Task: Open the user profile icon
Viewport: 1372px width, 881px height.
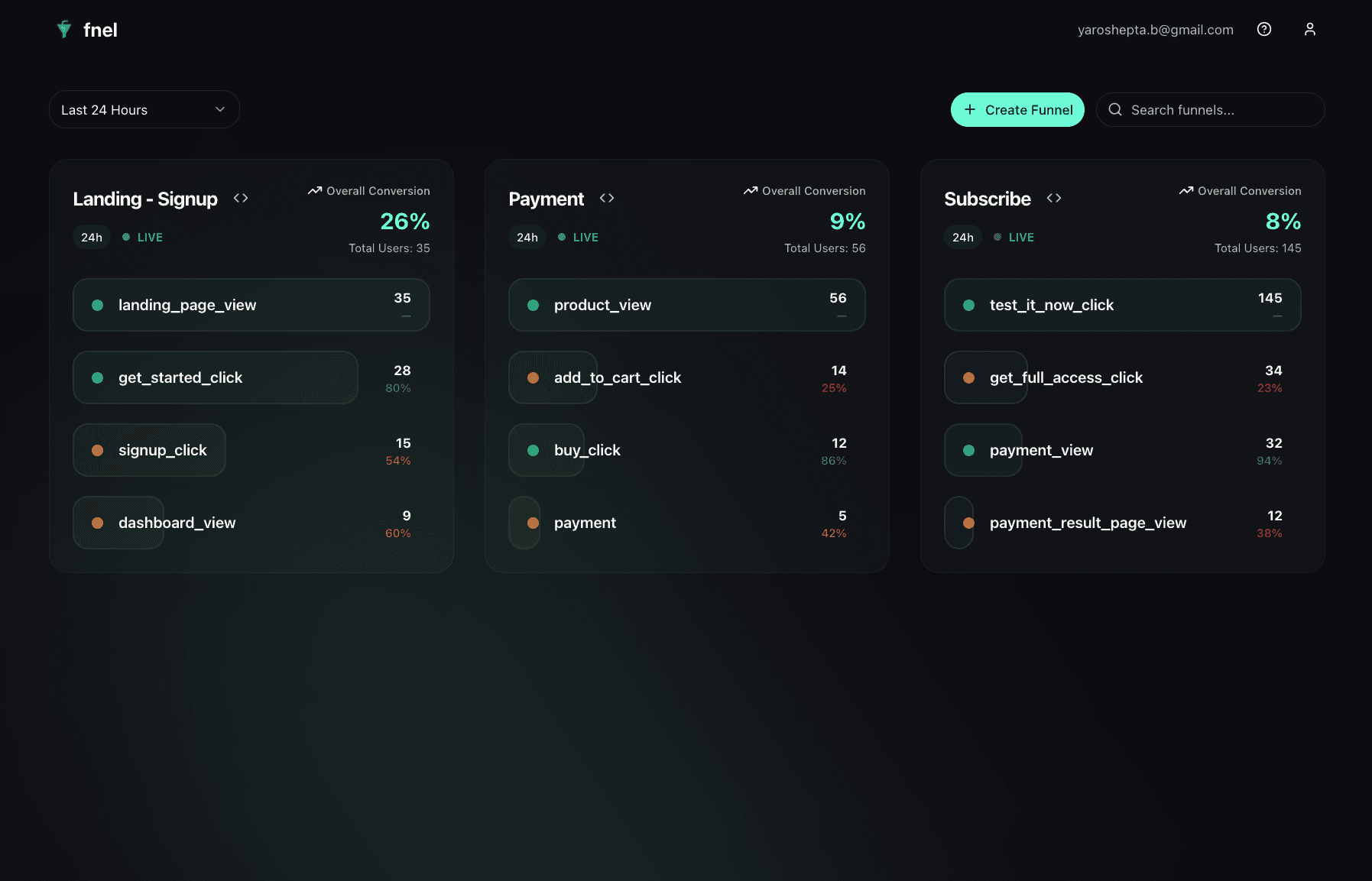Action: coord(1310,29)
